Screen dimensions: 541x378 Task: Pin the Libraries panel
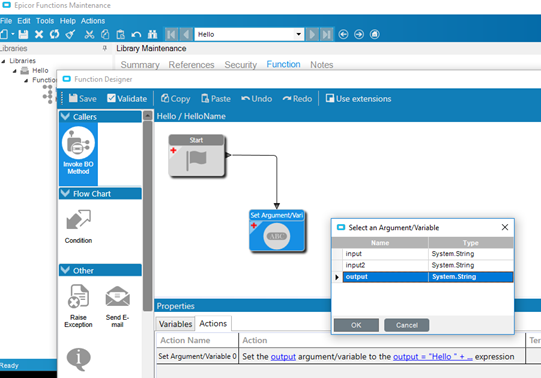click(105, 48)
